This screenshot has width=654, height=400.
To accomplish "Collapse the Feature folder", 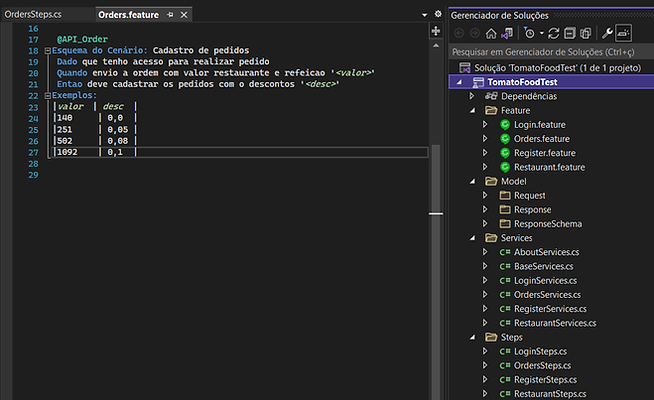I will tap(473, 111).
